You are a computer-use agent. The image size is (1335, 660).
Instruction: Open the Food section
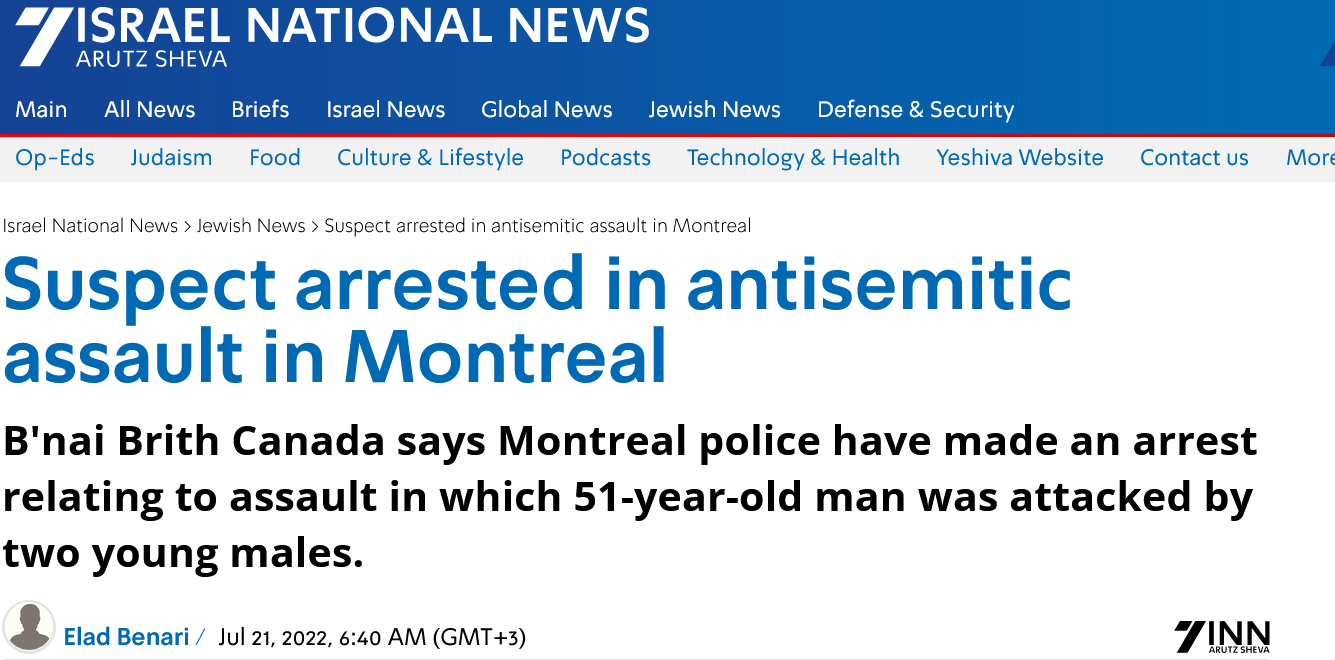(275, 158)
